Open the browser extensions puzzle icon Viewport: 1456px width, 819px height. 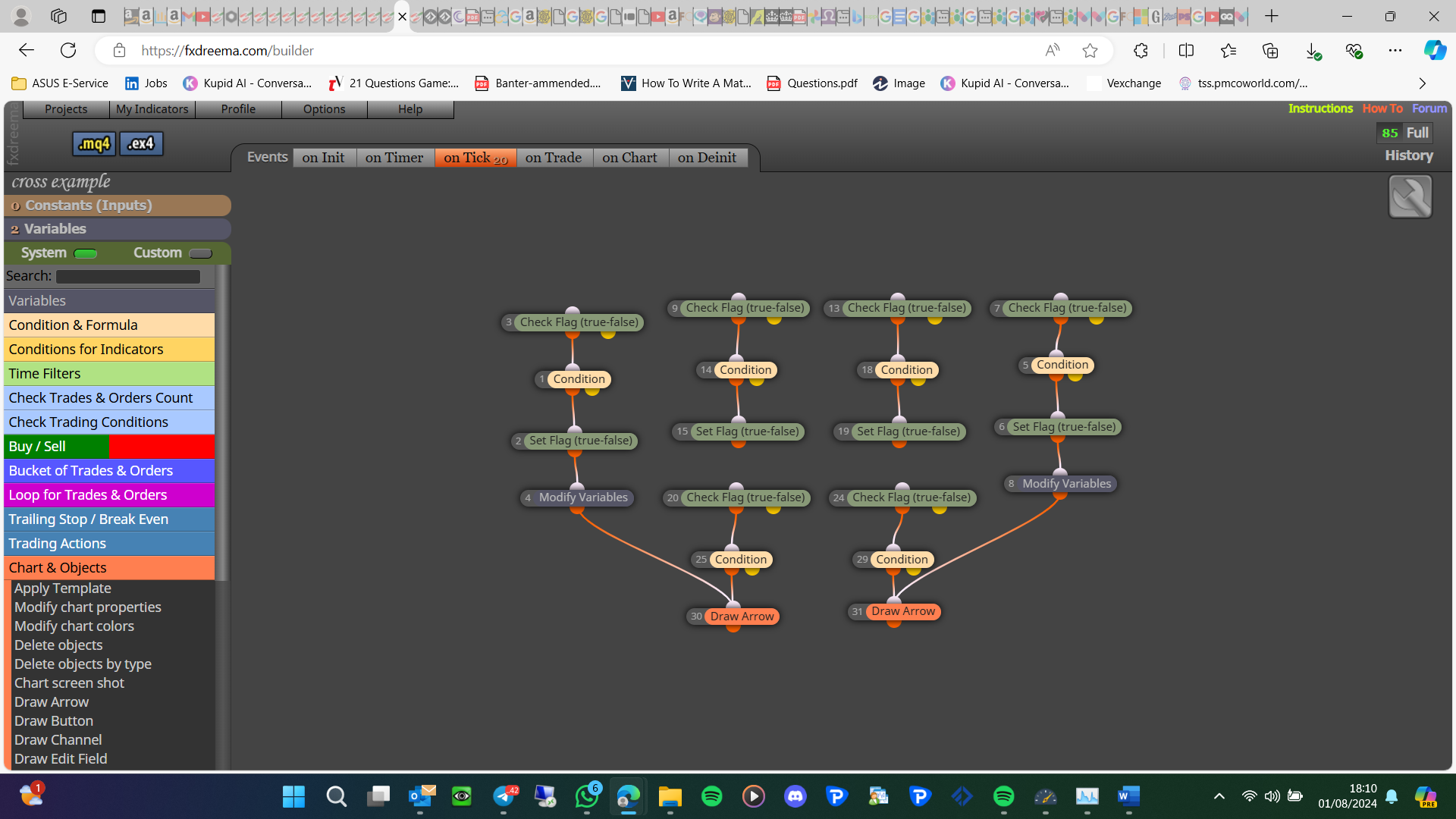(x=1141, y=51)
